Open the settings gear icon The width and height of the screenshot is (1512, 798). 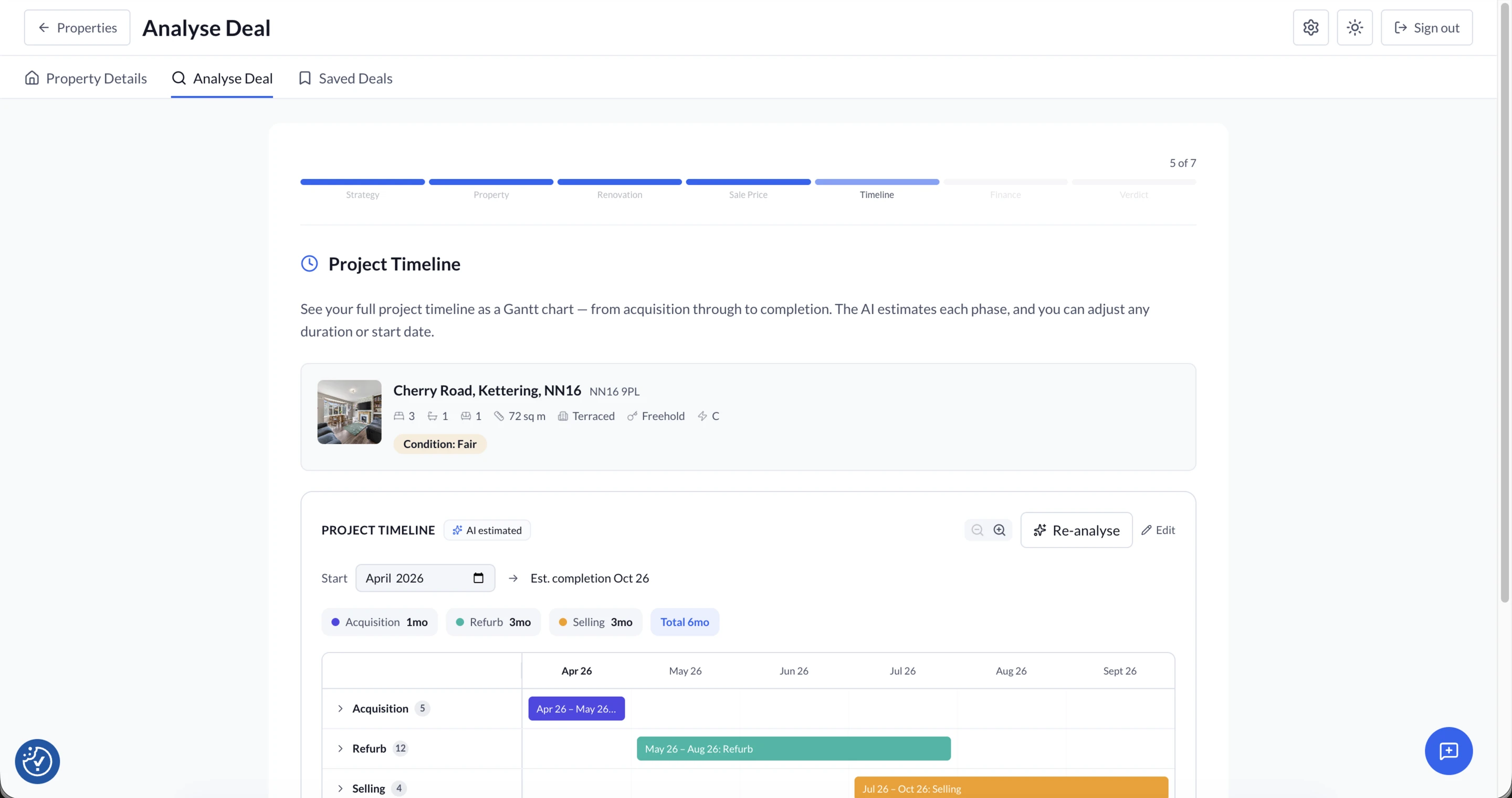click(1310, 28)
